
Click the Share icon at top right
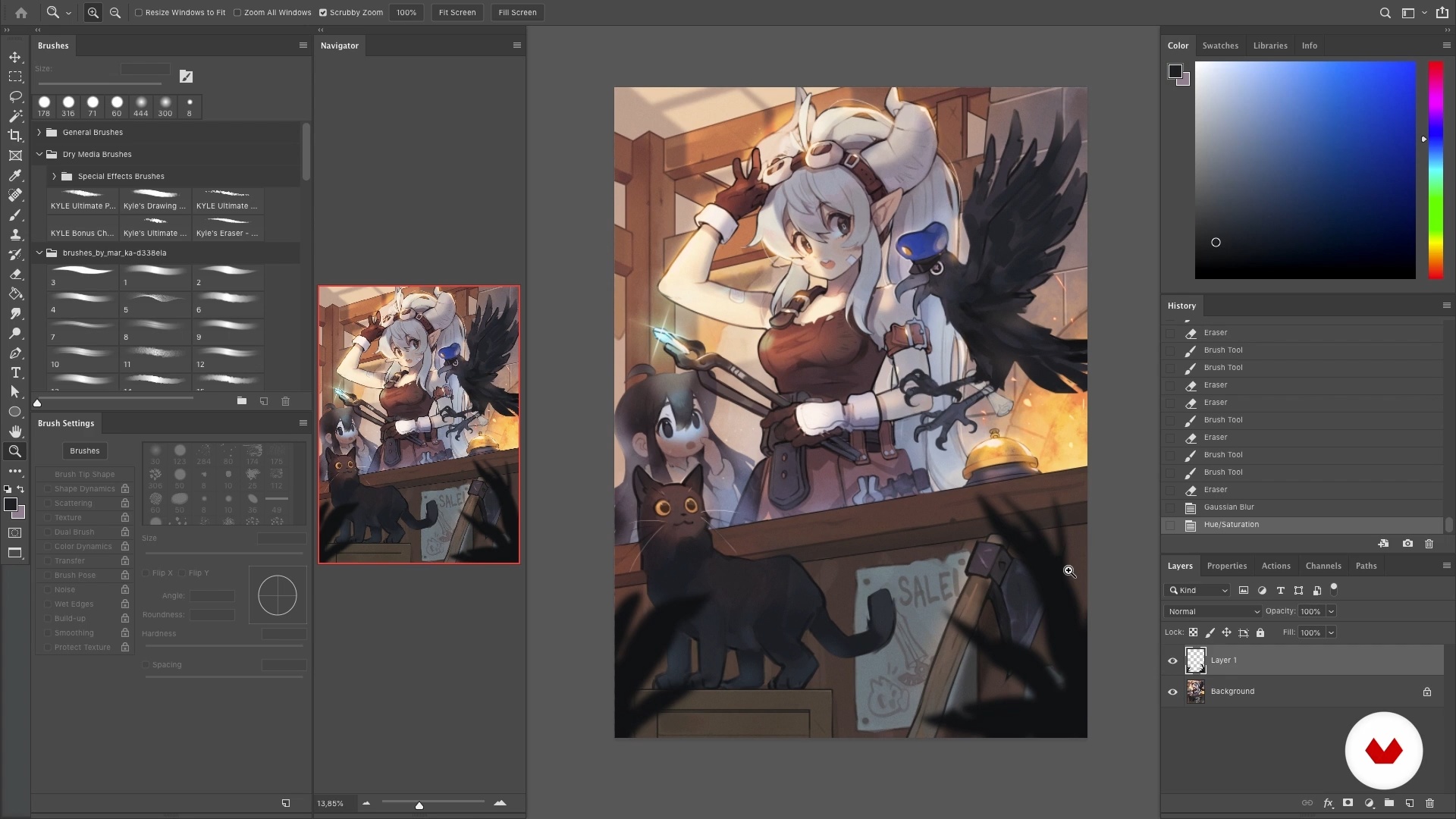(x=1442, y=12)
